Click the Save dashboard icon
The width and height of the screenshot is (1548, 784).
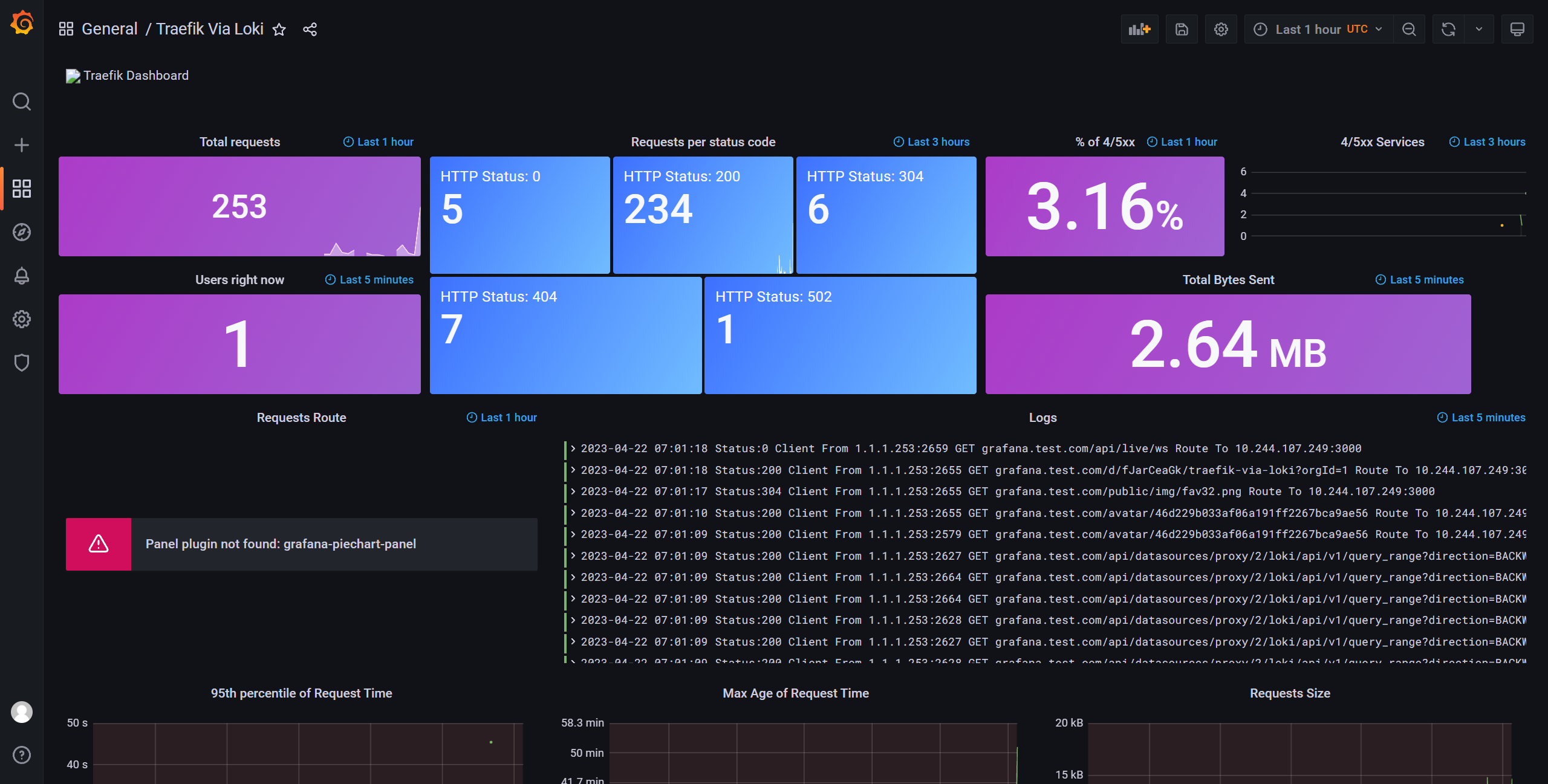(x=1182, y=29)
